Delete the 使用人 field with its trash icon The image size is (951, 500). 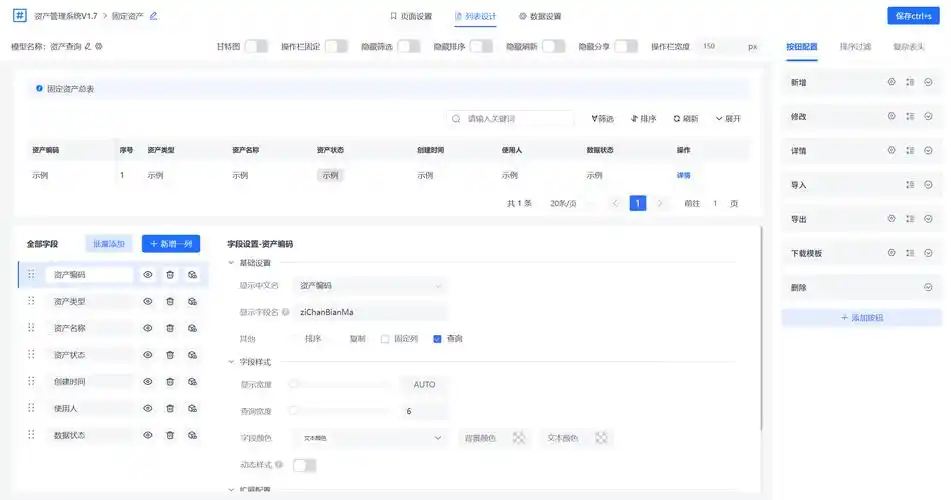coord(170,408)
